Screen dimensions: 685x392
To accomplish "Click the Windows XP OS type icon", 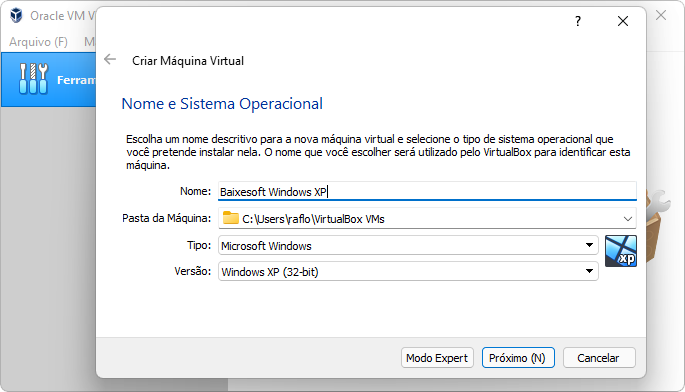I will coord(621,251).
